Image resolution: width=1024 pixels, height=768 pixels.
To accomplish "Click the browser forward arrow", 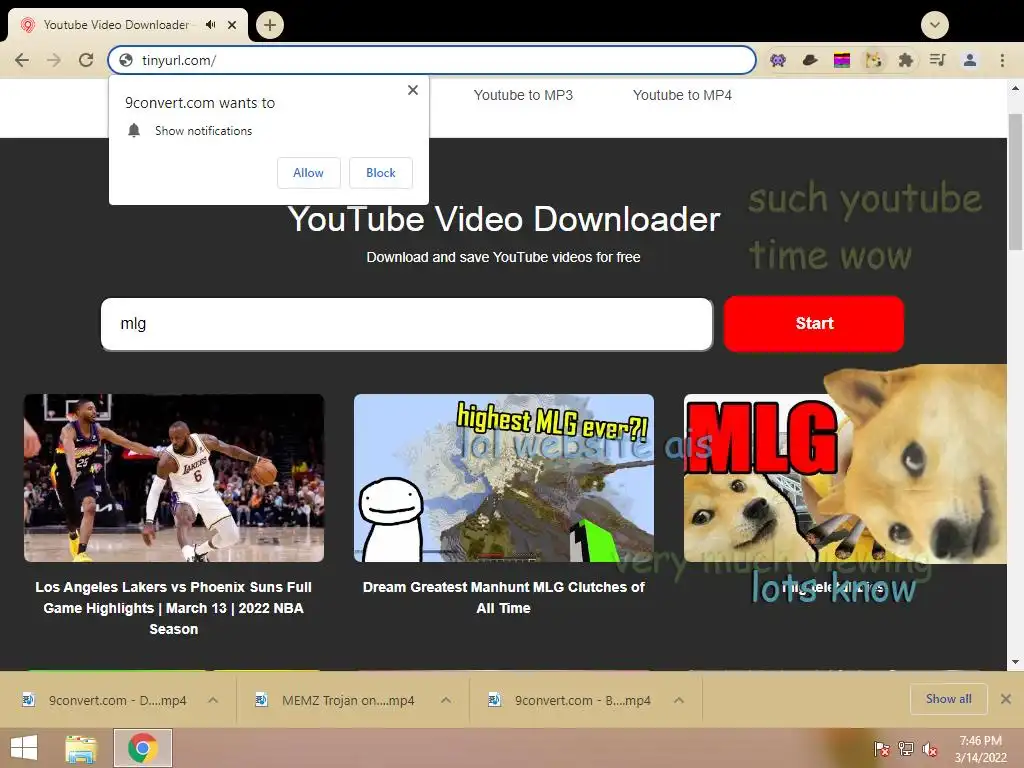I will pos(54,60).
